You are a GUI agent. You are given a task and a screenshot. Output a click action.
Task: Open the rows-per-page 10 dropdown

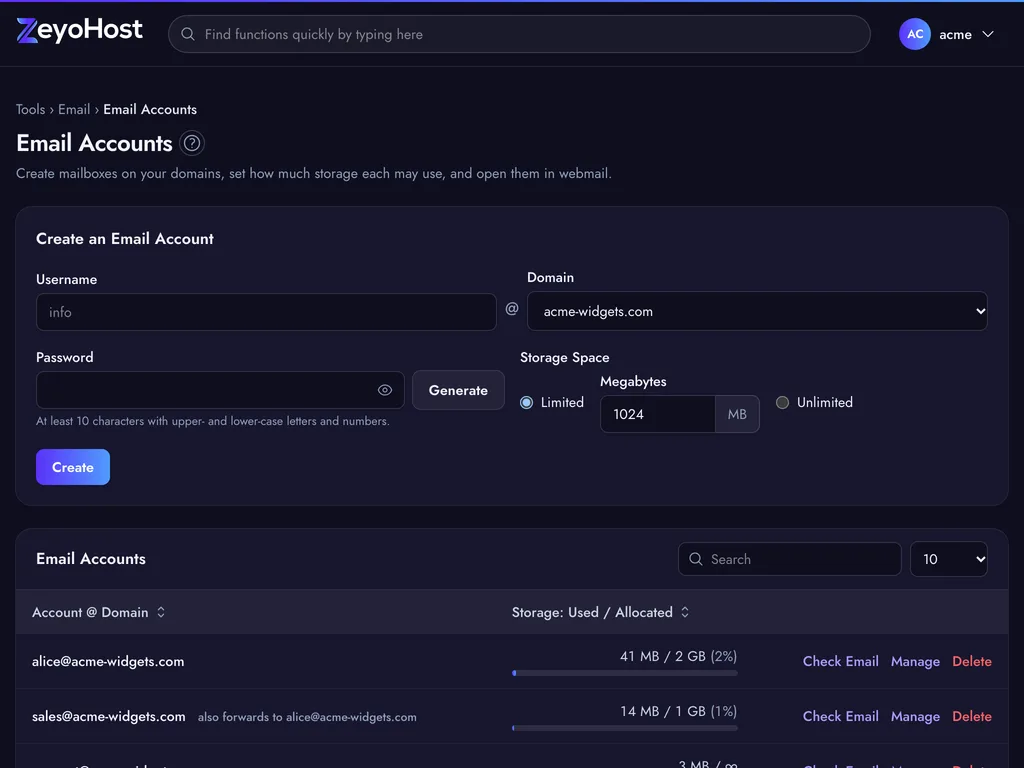(948, 559)
